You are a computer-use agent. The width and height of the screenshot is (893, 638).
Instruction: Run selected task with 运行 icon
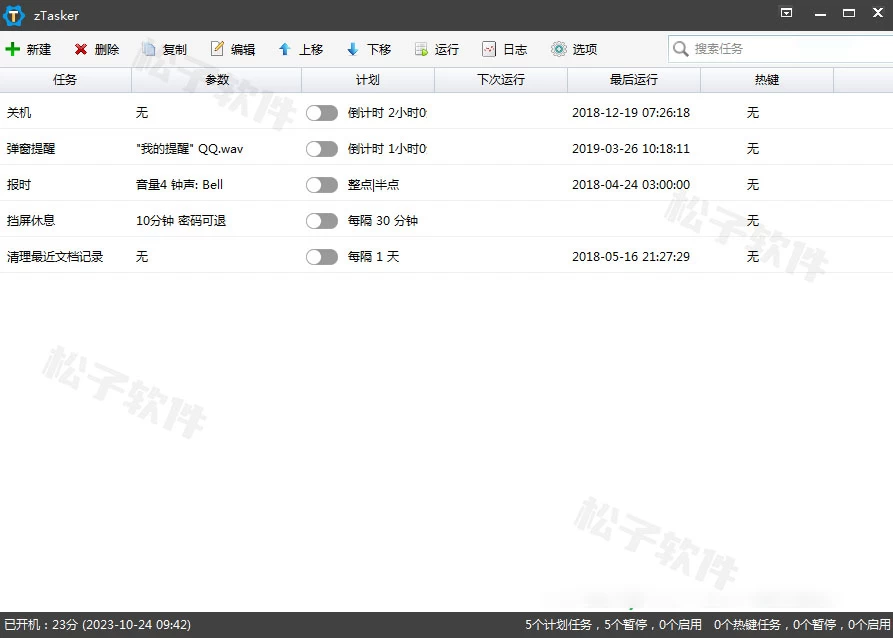coord(421,49)
